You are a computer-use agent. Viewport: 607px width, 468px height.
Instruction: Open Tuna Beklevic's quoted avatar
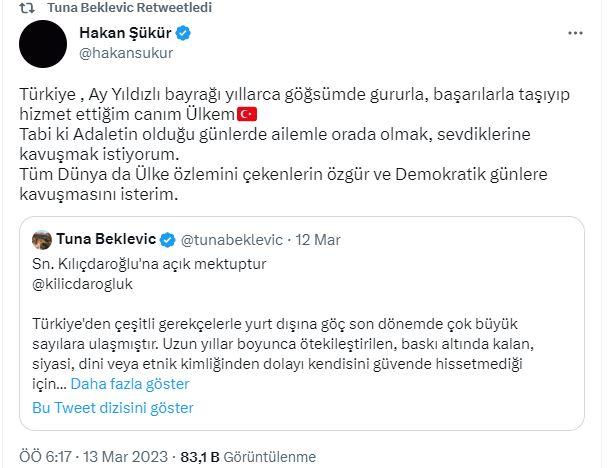[43, 240]
